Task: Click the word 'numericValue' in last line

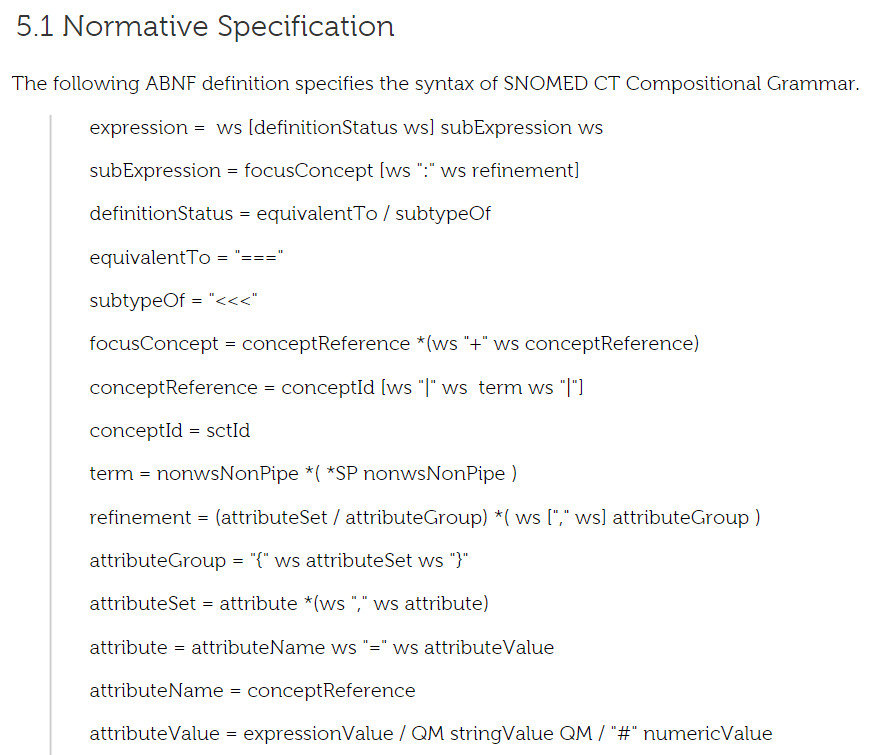Action: point(707,733)
